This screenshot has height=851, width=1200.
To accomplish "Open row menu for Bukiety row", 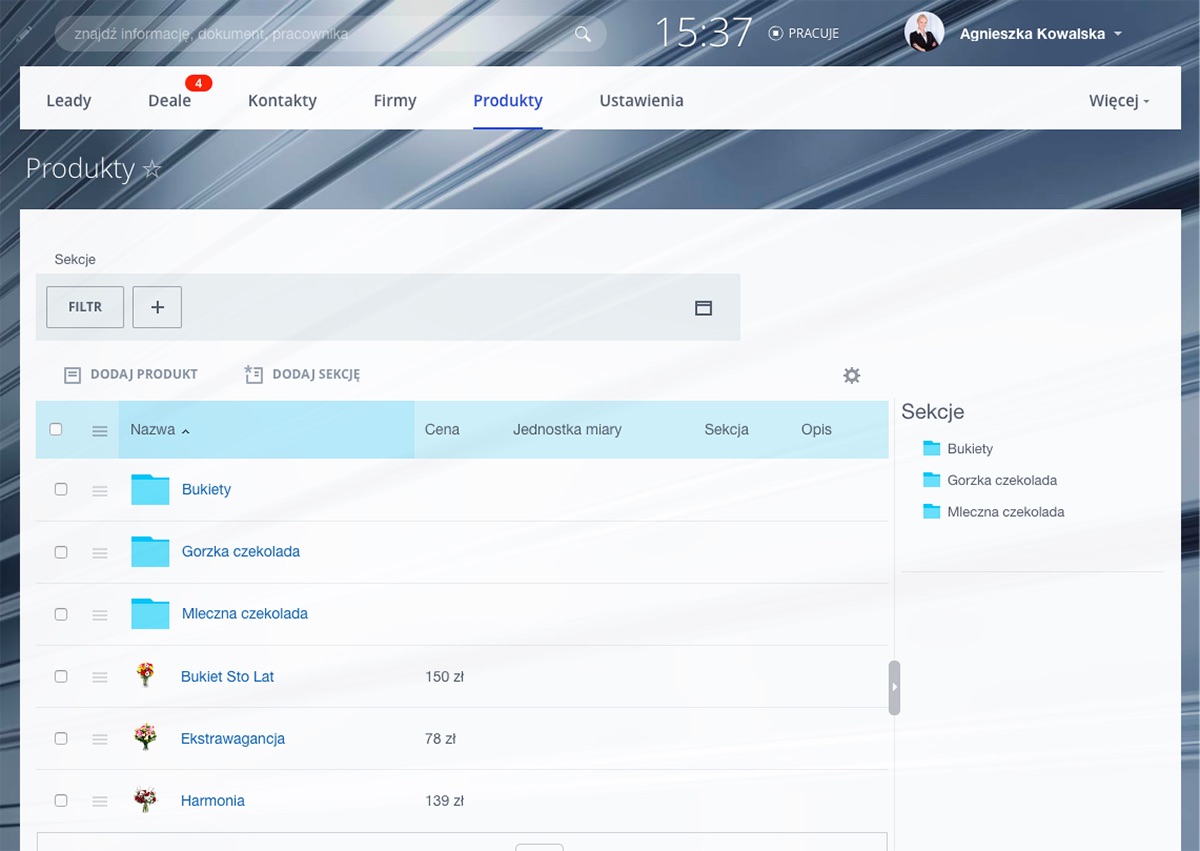I will pos(100,490).
